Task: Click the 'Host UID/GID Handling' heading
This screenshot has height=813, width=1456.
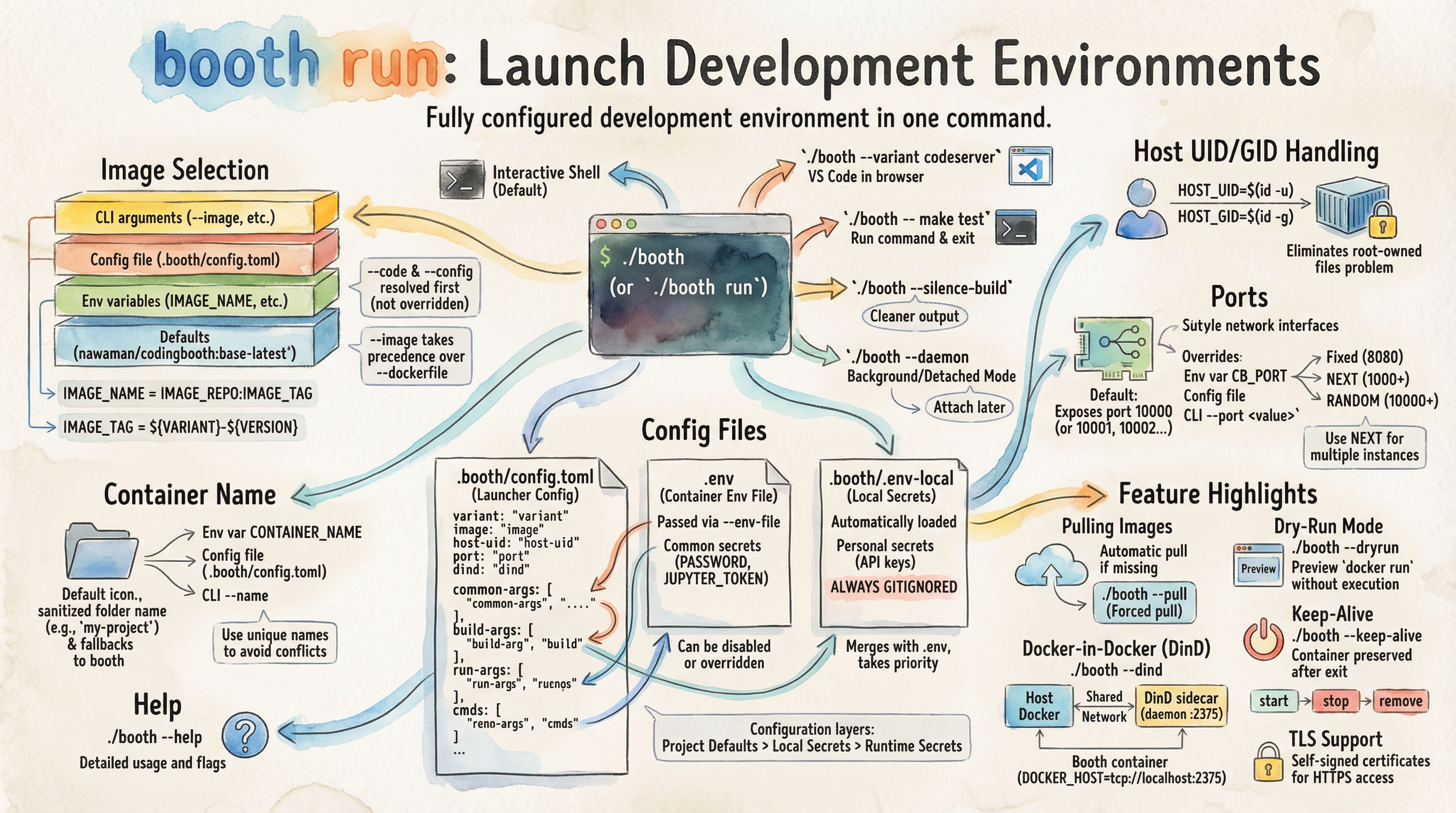Action: (x=1256, y=151)
